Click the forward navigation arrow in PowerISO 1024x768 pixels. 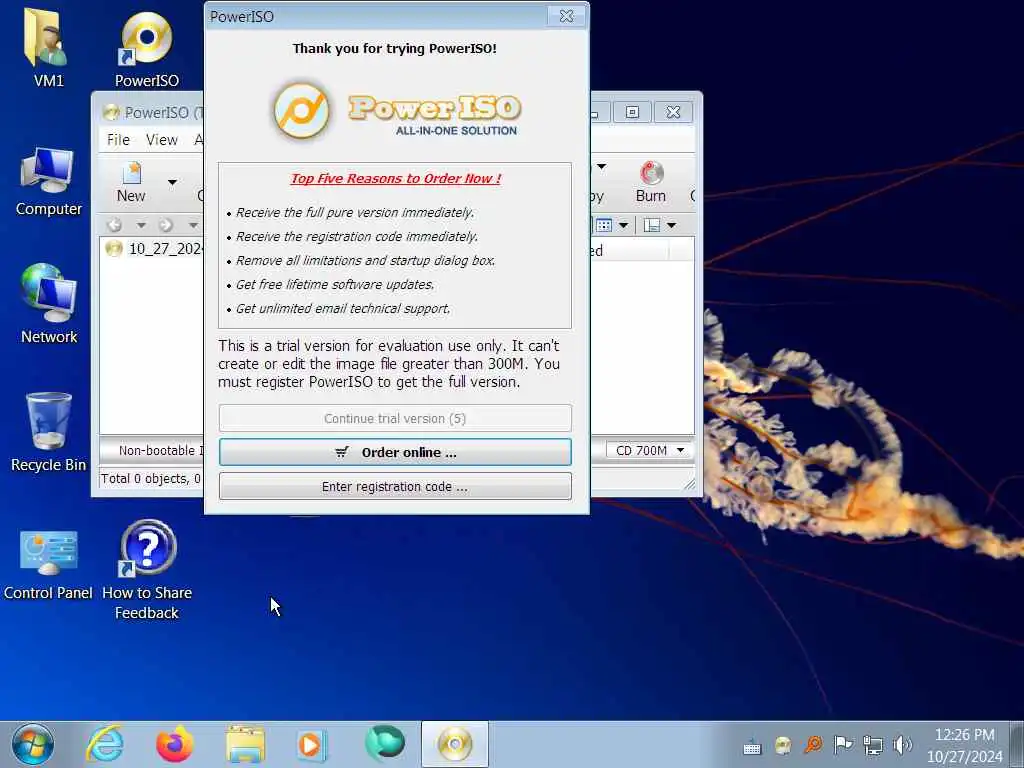(x=166, y=225)
